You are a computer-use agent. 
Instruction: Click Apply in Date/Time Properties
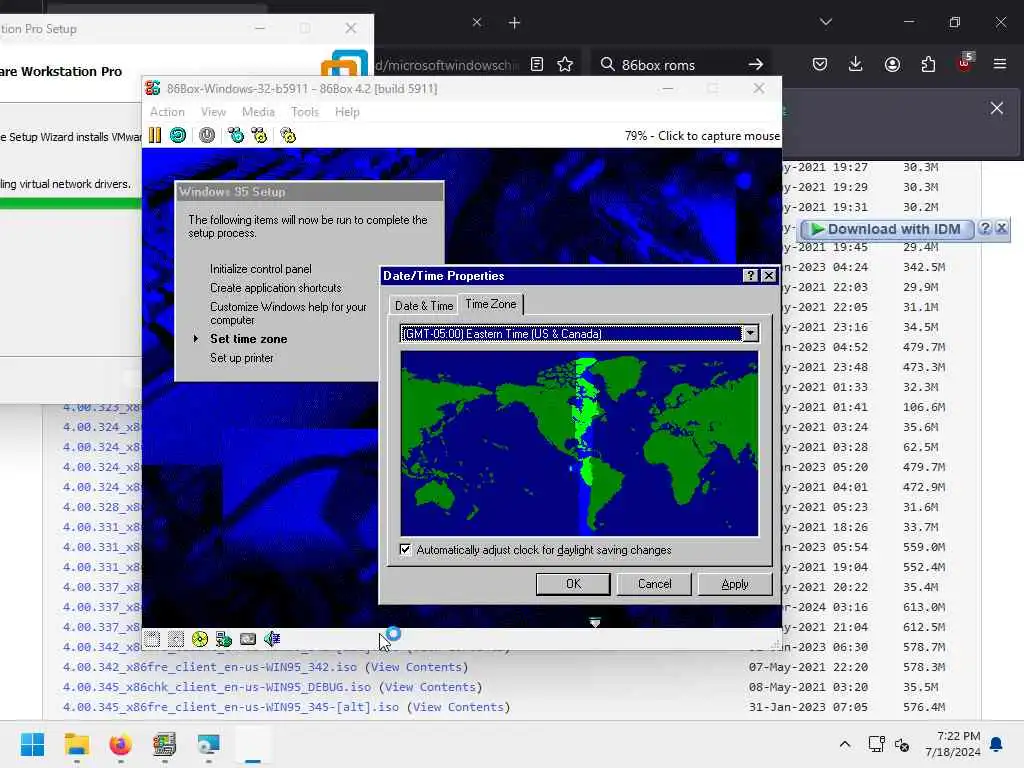click(735, 584)
